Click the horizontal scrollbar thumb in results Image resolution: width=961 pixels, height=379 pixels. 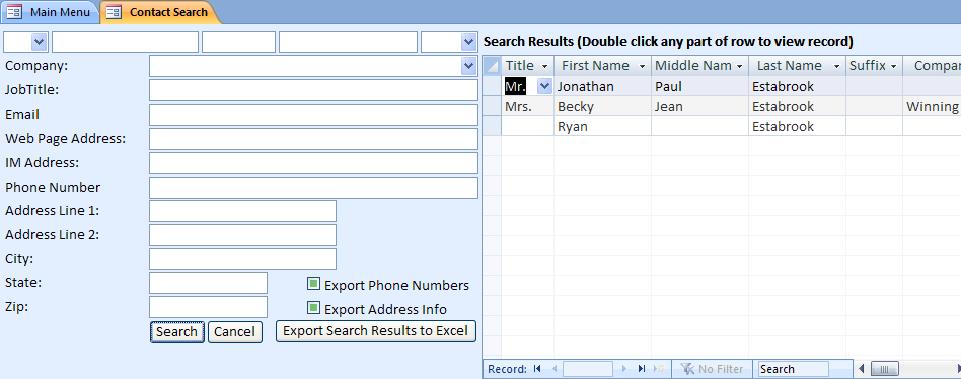click(884, 369)
